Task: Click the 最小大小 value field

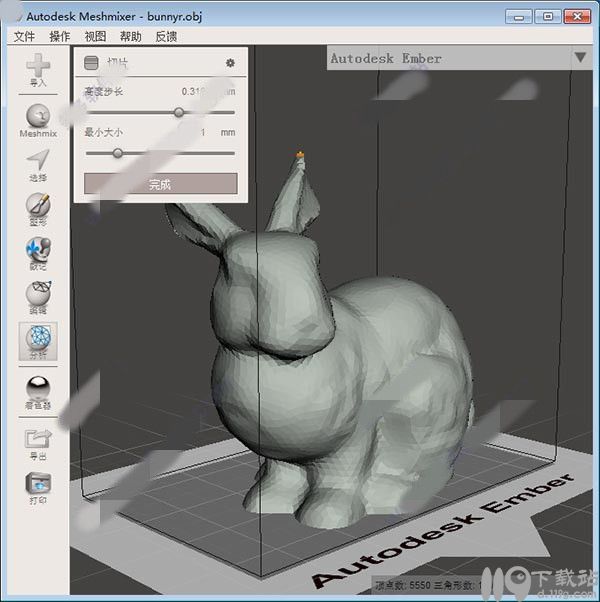Action: pos(203,132)
